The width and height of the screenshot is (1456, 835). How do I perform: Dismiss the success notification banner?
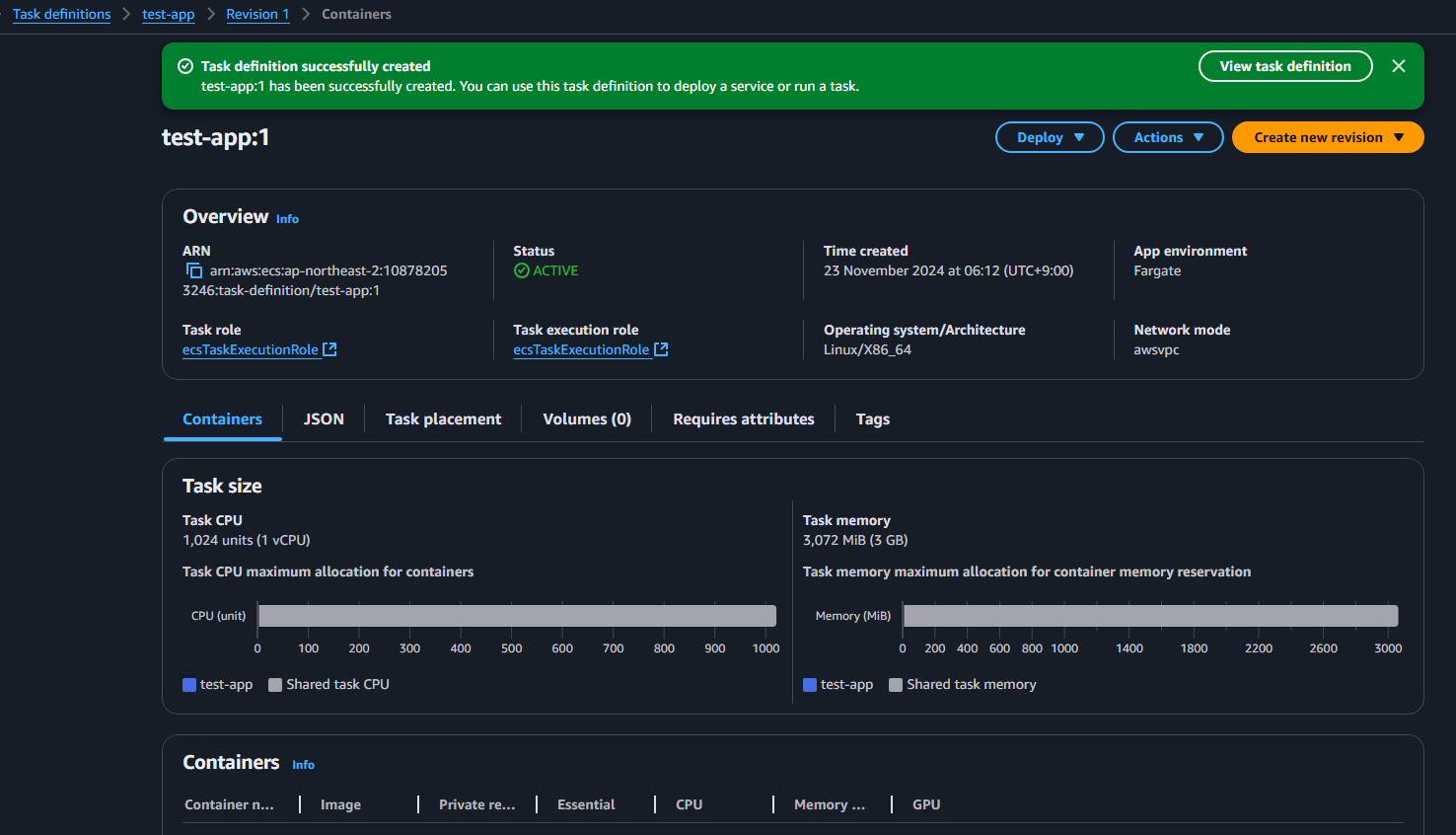(x=1398, y=66)
